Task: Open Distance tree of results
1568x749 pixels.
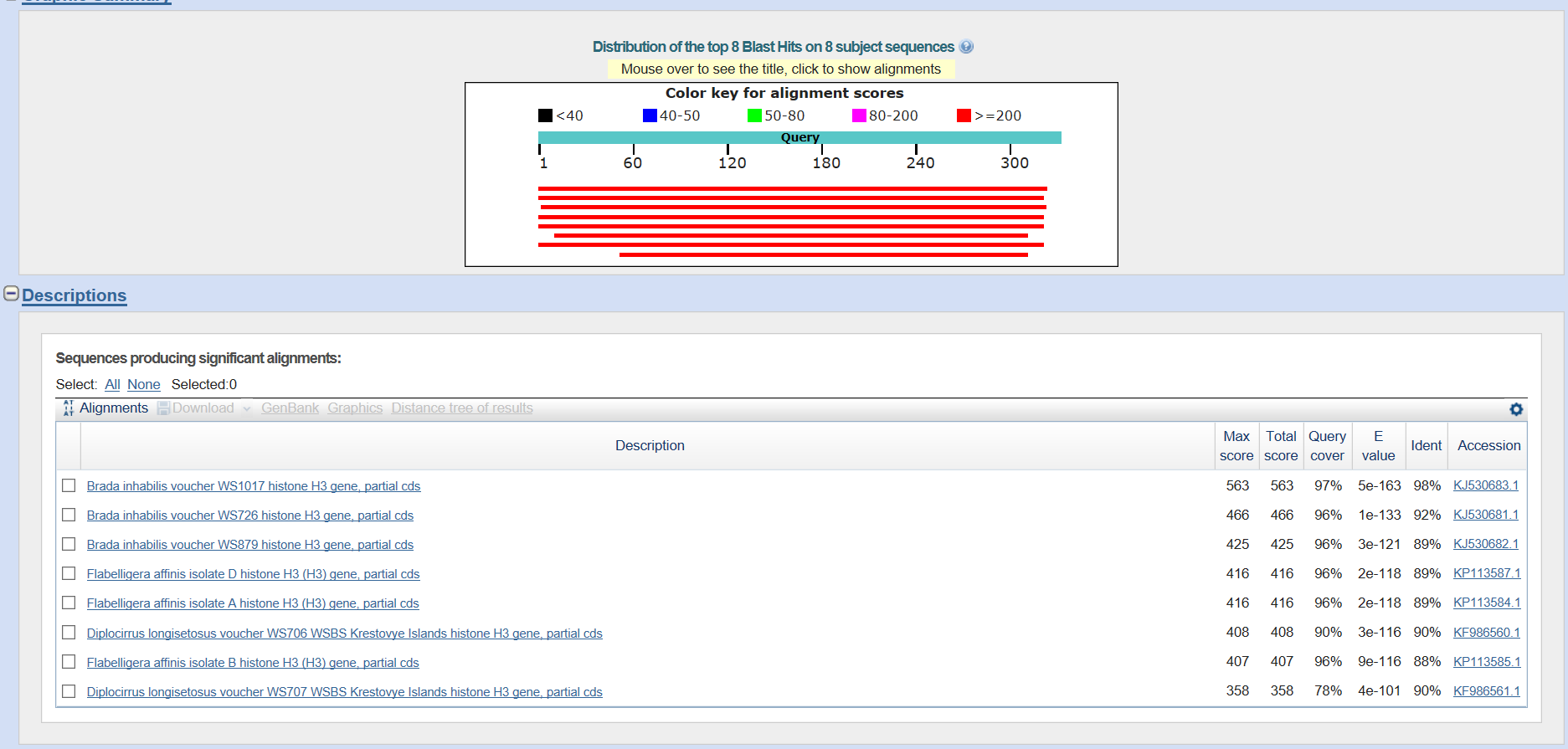Action: pyautogui.click(x=461, y=408)
